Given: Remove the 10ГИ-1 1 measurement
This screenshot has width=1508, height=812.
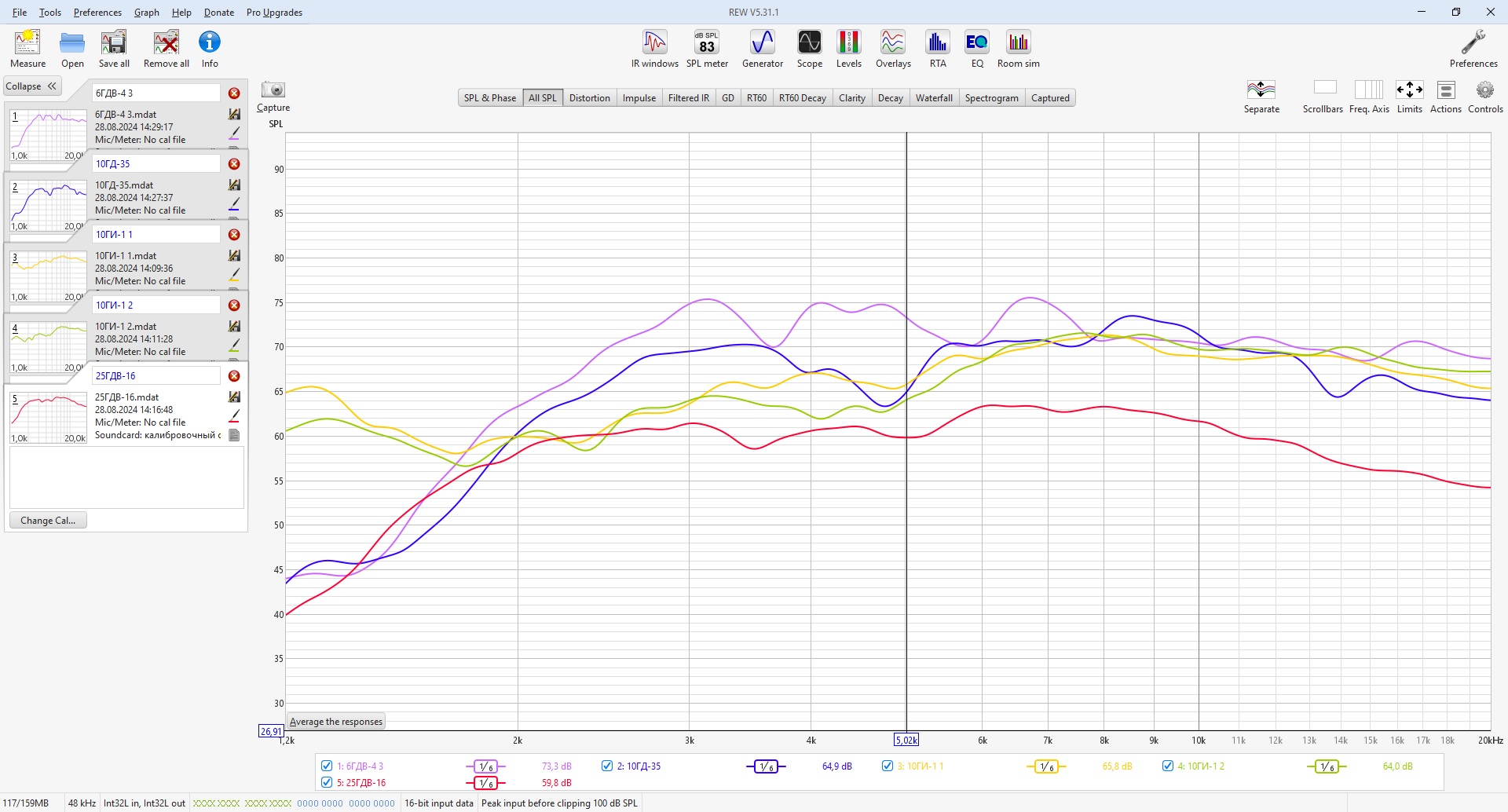Looking at the screenshot, I should coord(234,235).
